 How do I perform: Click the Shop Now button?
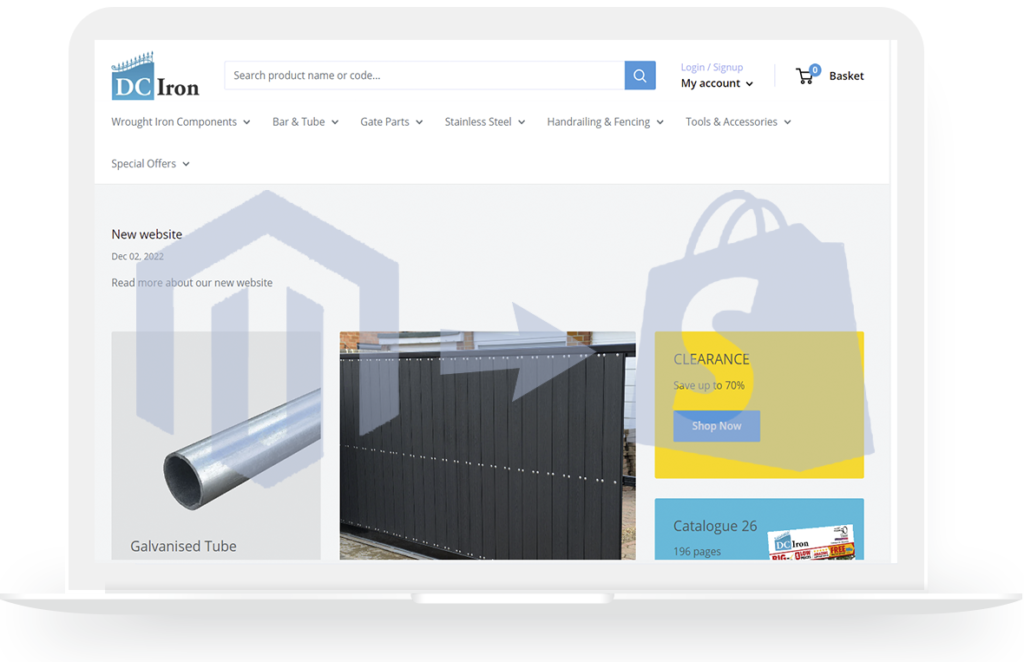click(716, 426)
